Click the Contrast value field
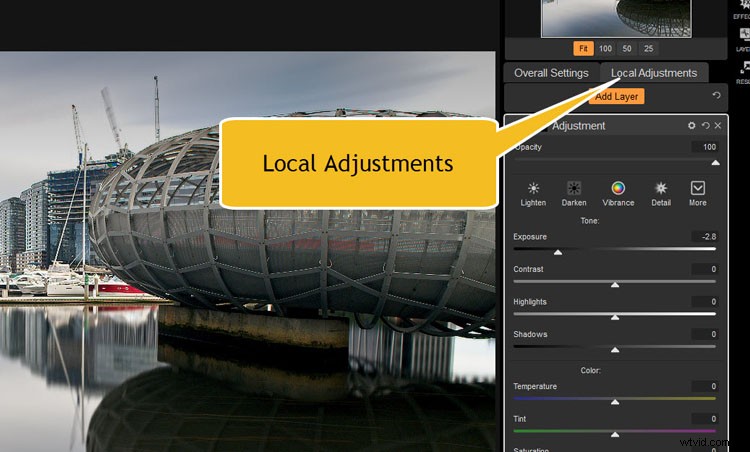 pyautogui.click(x=705, y=269)
